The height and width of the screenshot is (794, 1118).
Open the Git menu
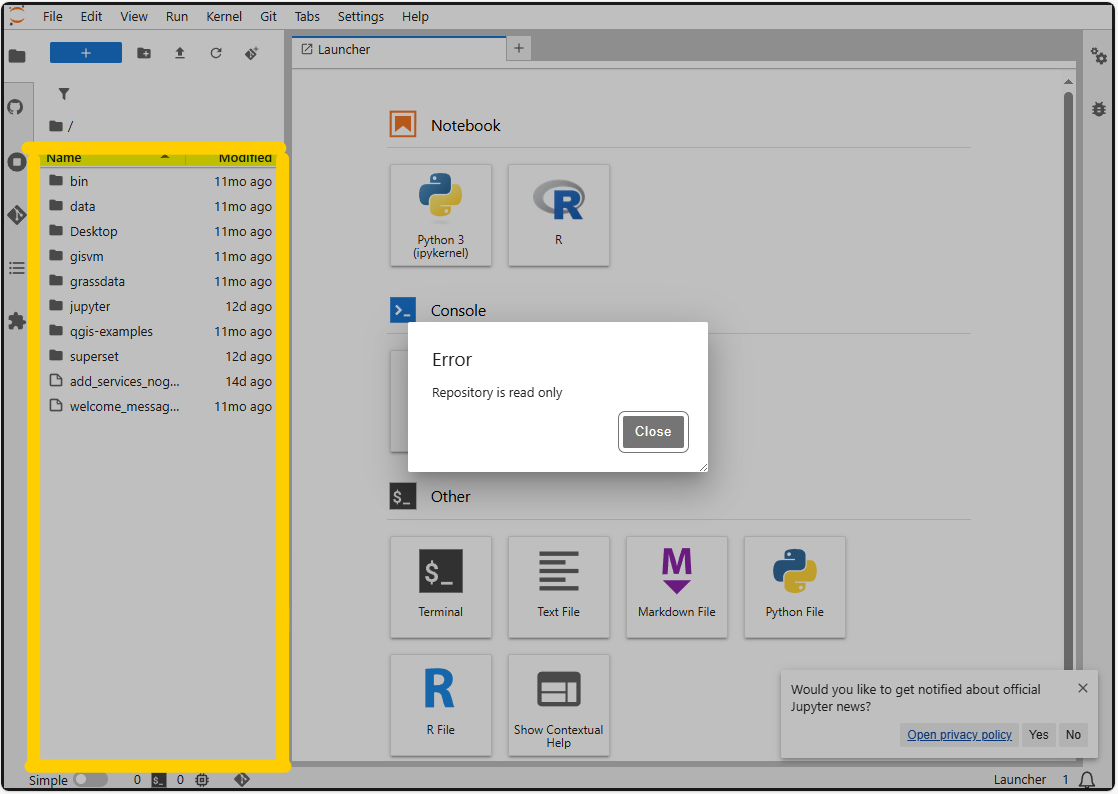coord(268,16)
